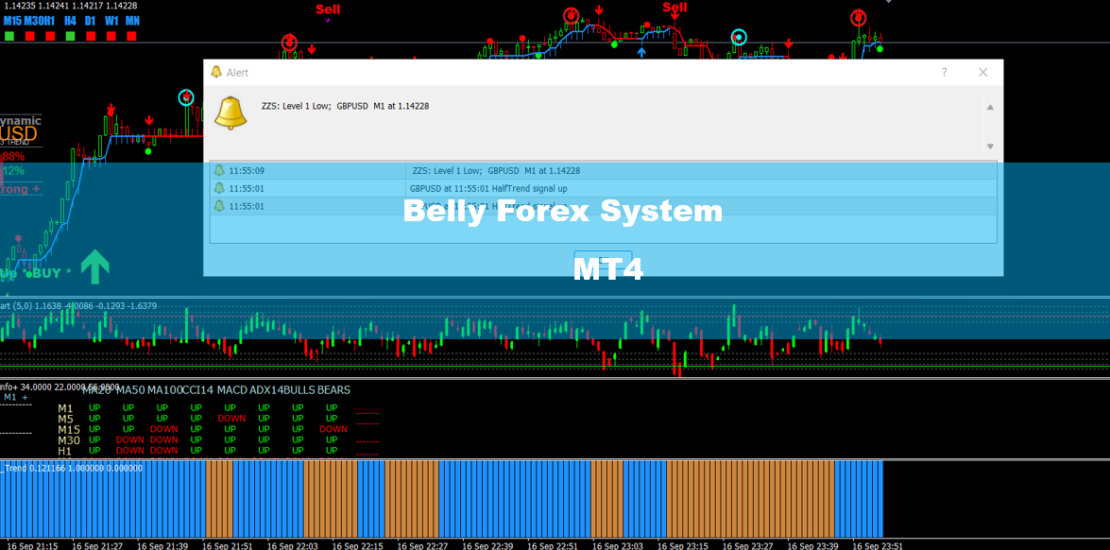Click the red DOWN in M15 MA100 cell
The height and width of the screenshot is (550, 1110).
point(164,429)
